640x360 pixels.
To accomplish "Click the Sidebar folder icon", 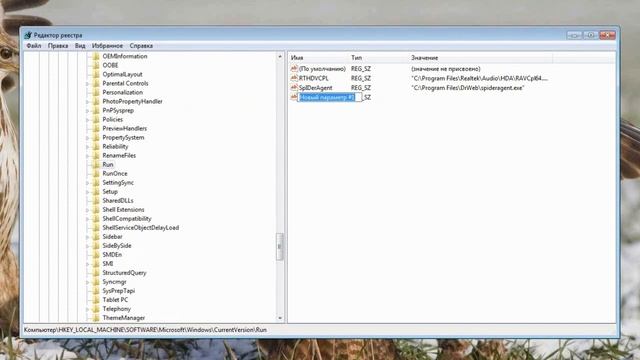I will (96, 237).
